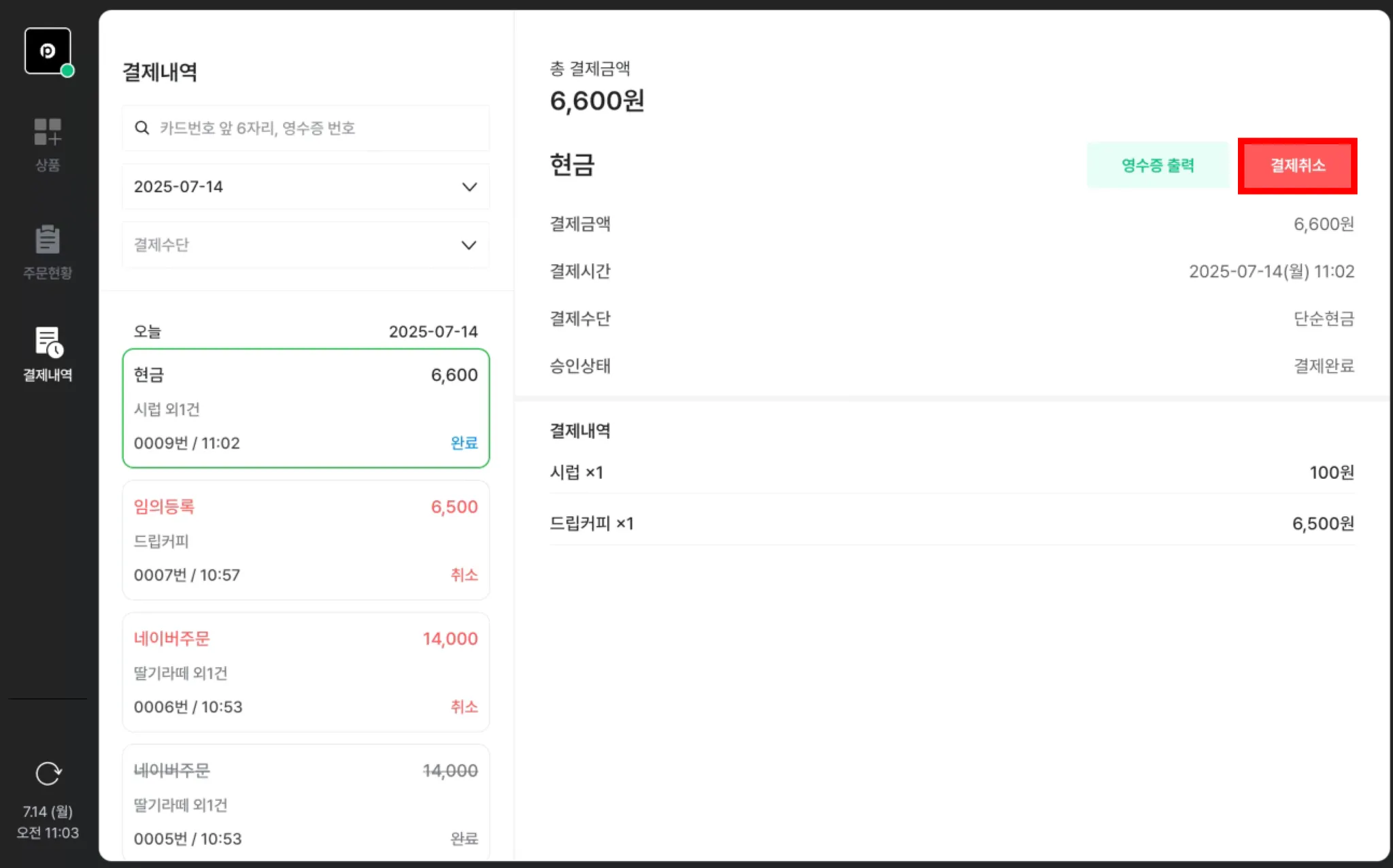The width and height of the screenshot is (1393, 868).
Task: Click the refresh icon in the sidebar
Action: 48,773
